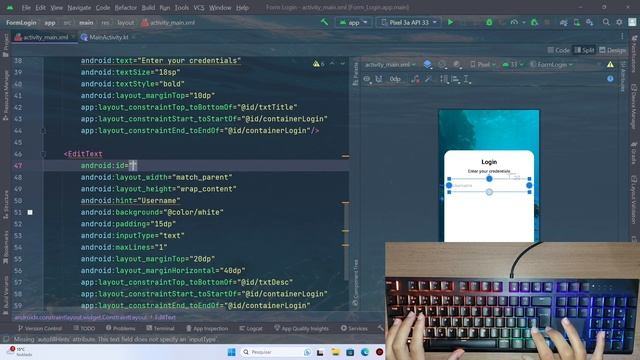The height and width of the screenshot is (360, 640).
Task: Click clear all constraints icon
Action: pos(415,79)
